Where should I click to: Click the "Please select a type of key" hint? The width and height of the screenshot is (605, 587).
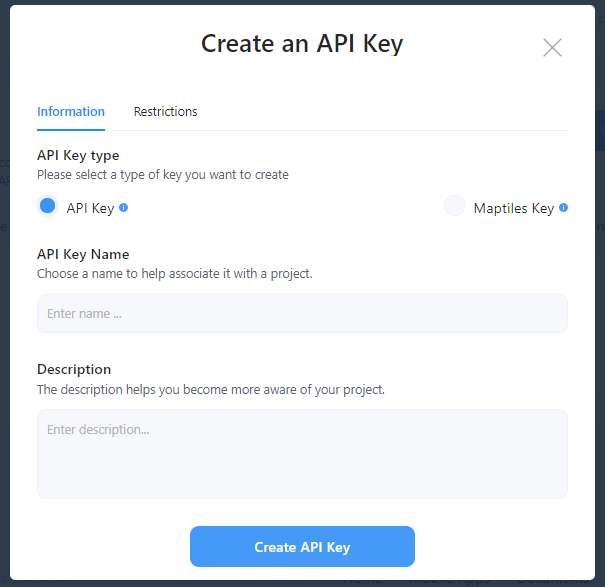tap(163, 175)
